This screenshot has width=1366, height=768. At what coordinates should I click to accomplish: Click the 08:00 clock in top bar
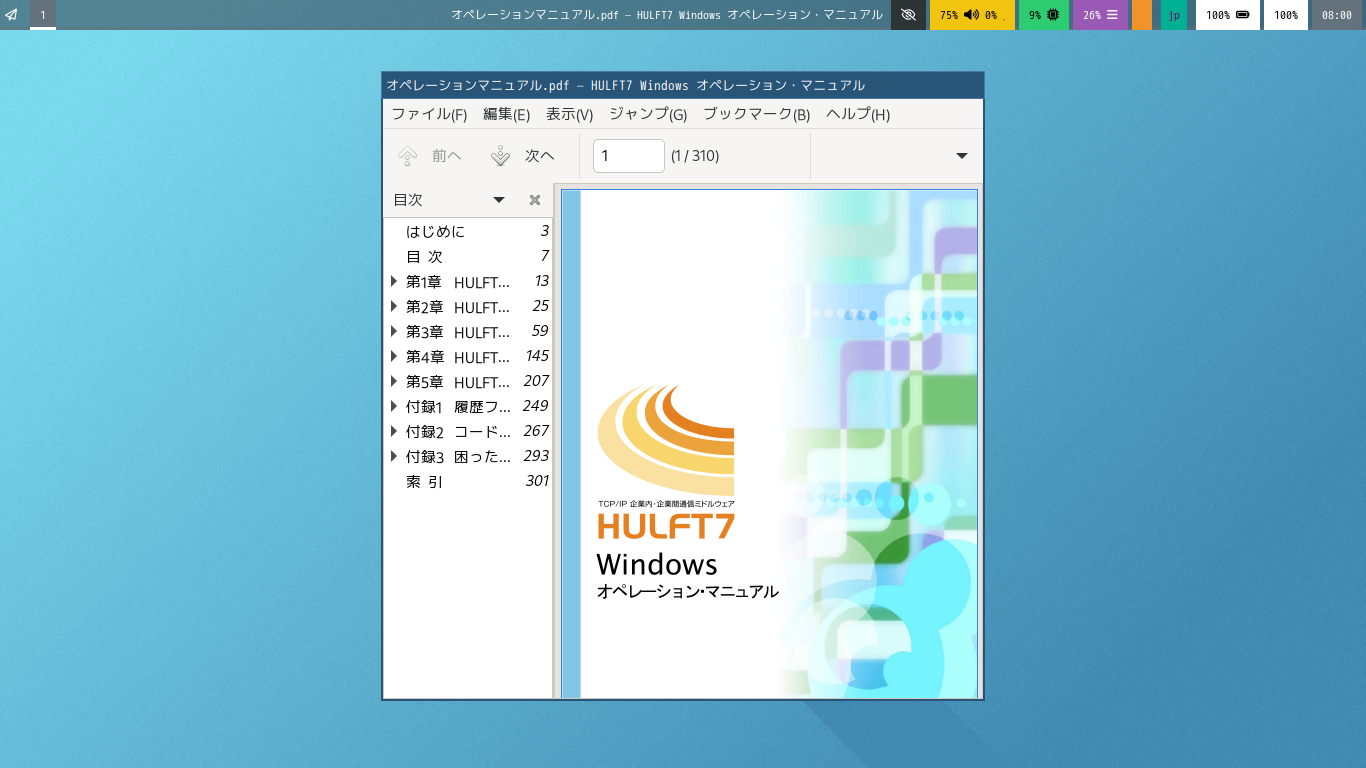[x=1337, y=15]
